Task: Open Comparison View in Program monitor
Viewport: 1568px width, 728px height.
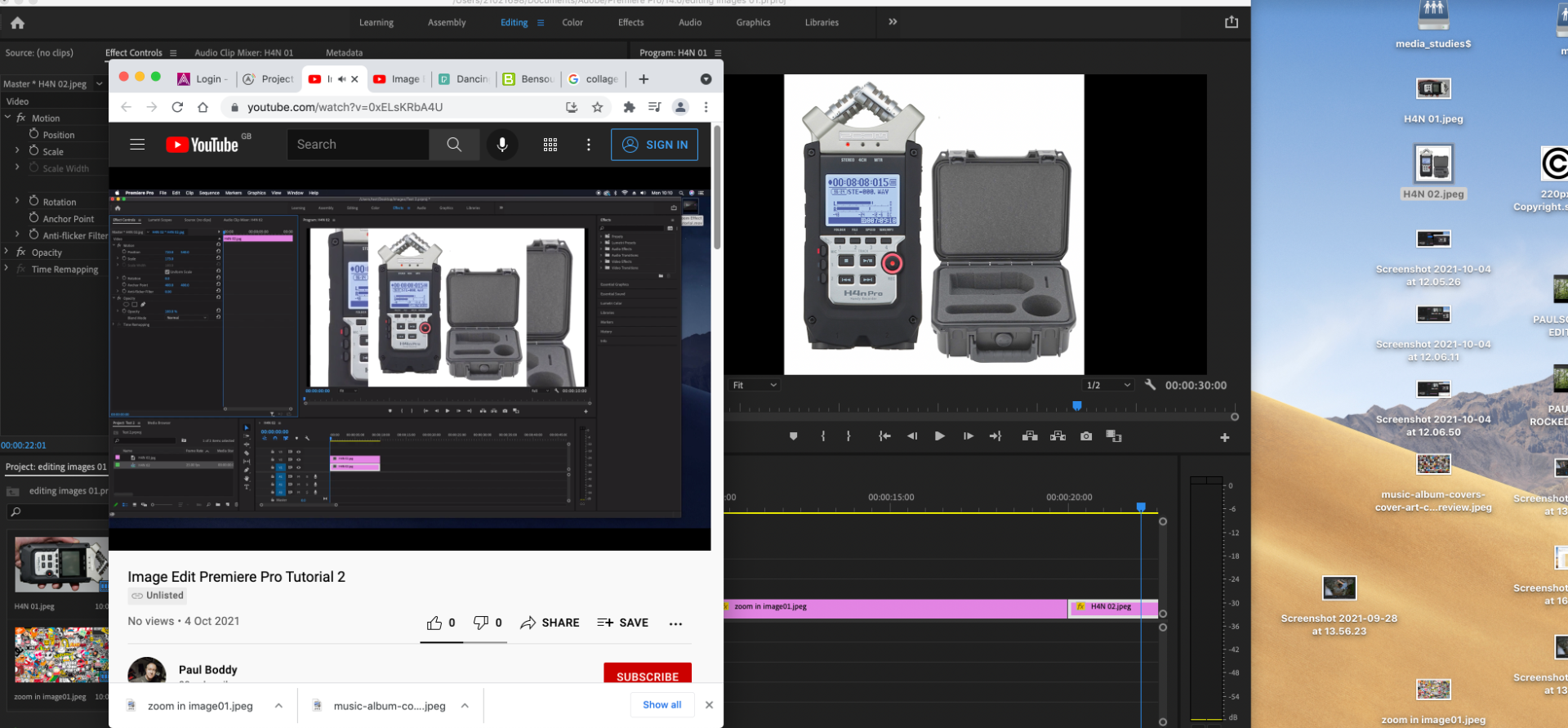Action: point(1114,436)
